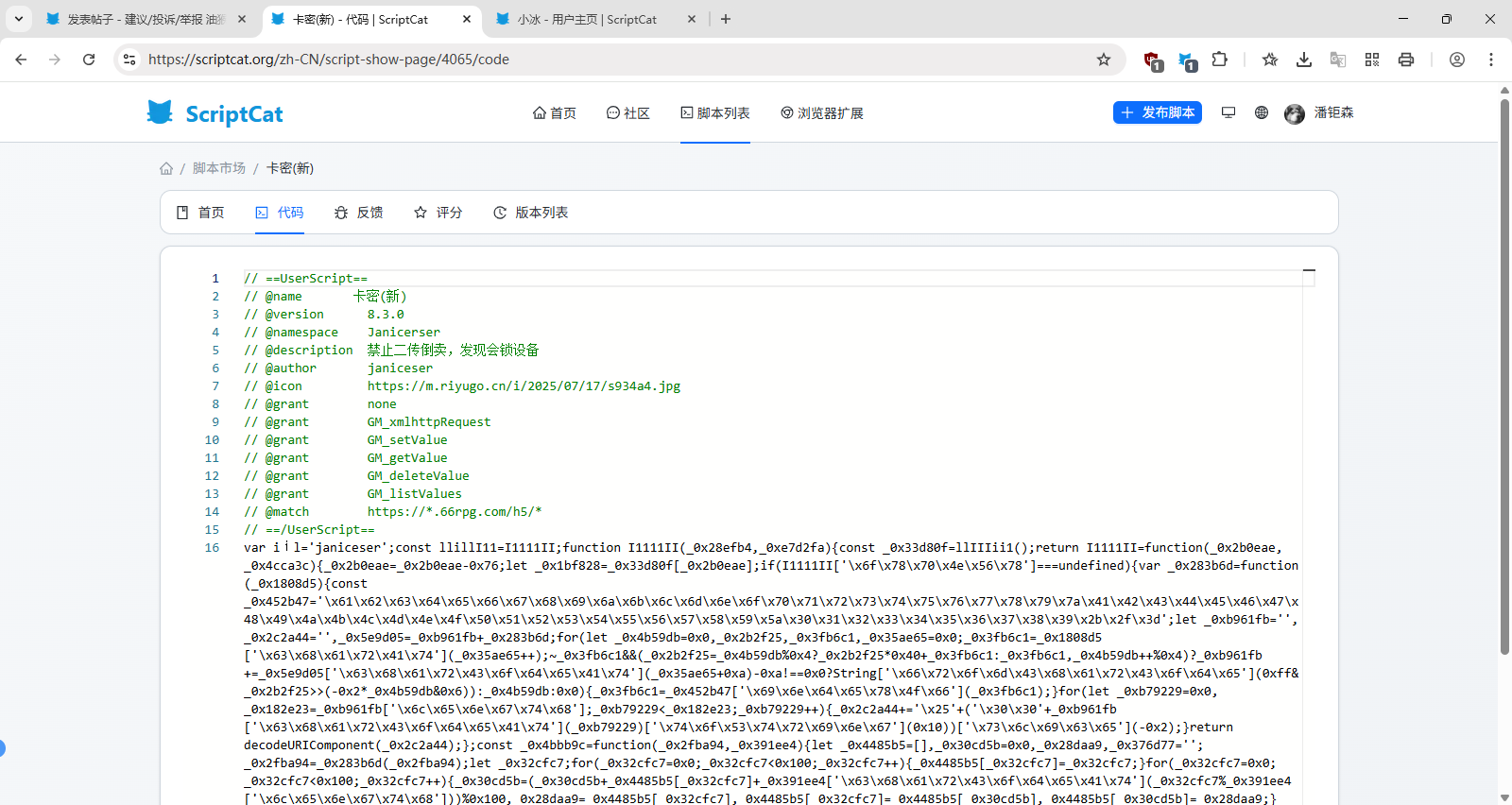Go back with browser back arrow
The width and height of the screenshot is (1512, 805).
click(x=21, y=60)
